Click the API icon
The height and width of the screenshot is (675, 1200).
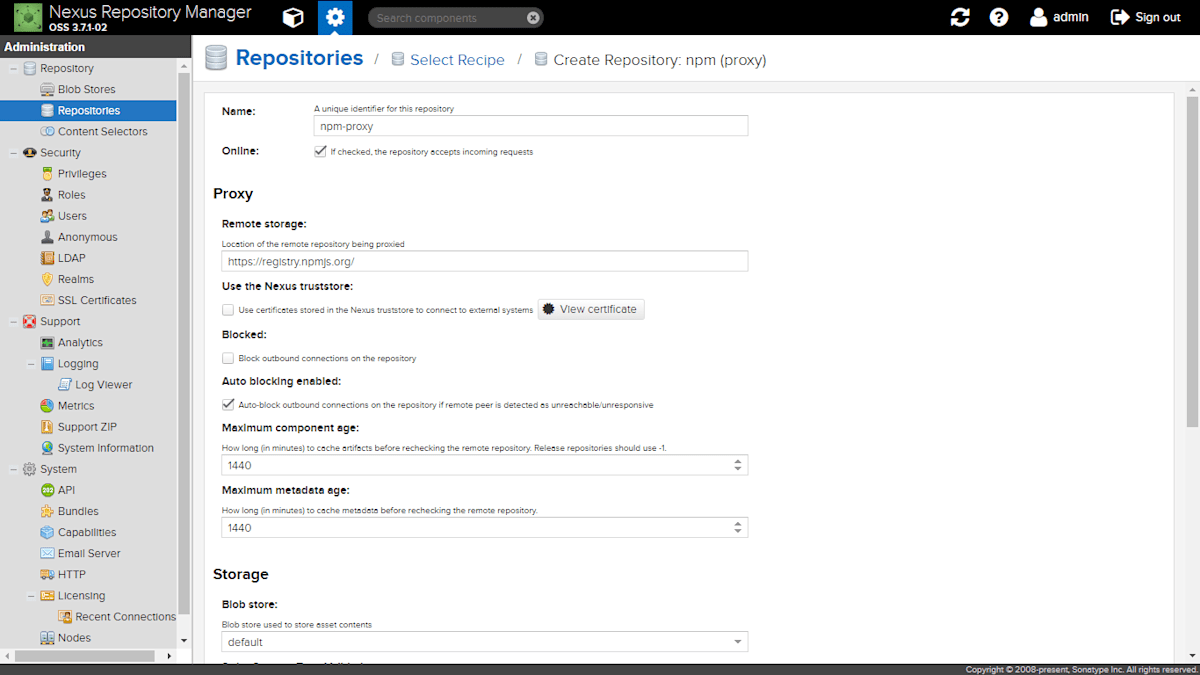[x=47, y=490]
